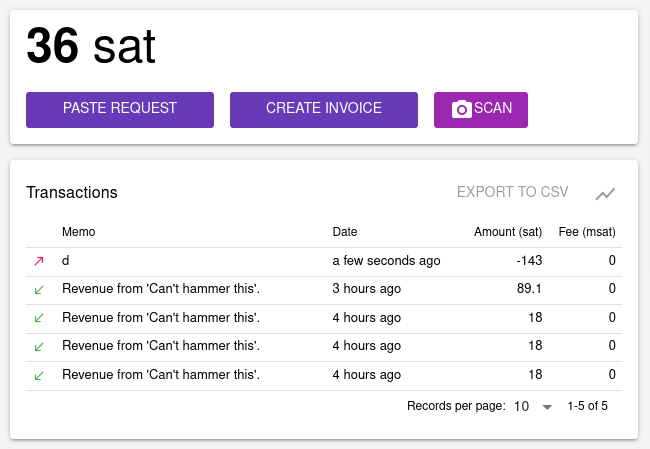Click the Scan button
This screenshot has height=449, width=650.
coord(481,110)
